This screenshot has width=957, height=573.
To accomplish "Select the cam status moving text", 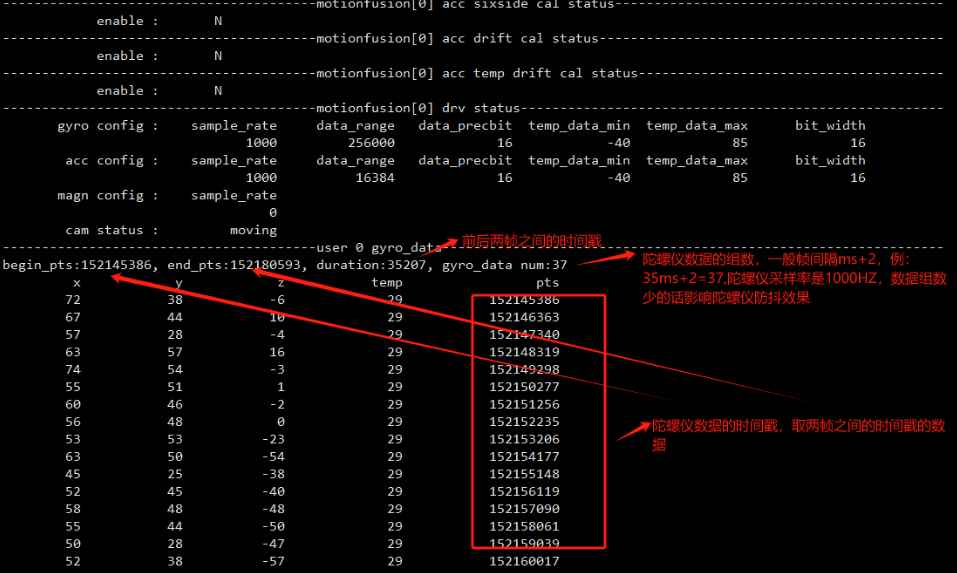I will 253,230.
